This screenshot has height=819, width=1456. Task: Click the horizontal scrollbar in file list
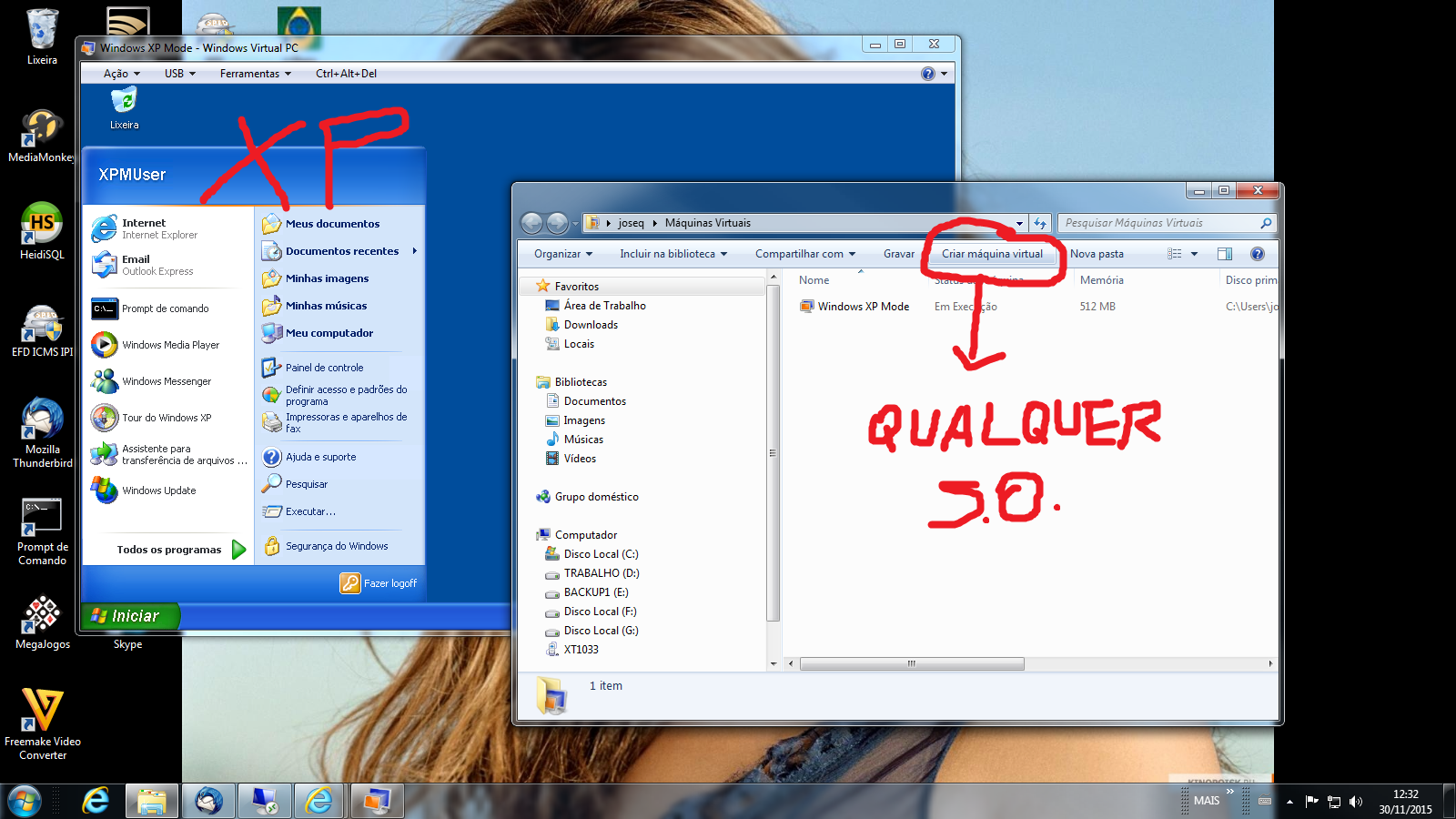[911, 663]
